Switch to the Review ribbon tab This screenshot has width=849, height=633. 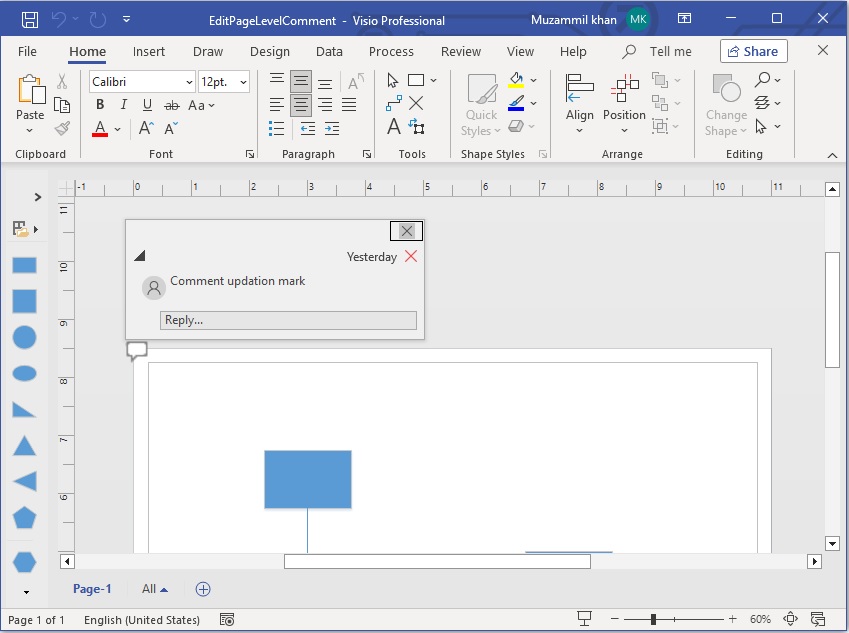460,51
